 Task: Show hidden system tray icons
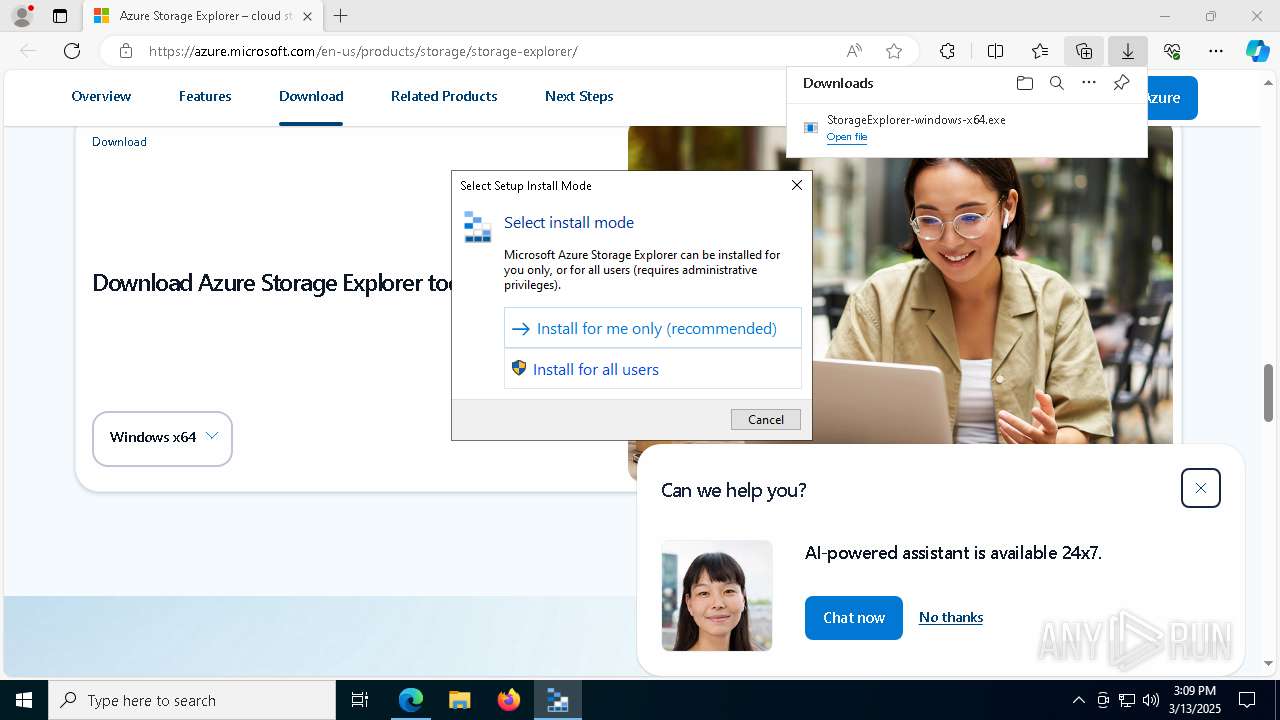[1078, 700]
